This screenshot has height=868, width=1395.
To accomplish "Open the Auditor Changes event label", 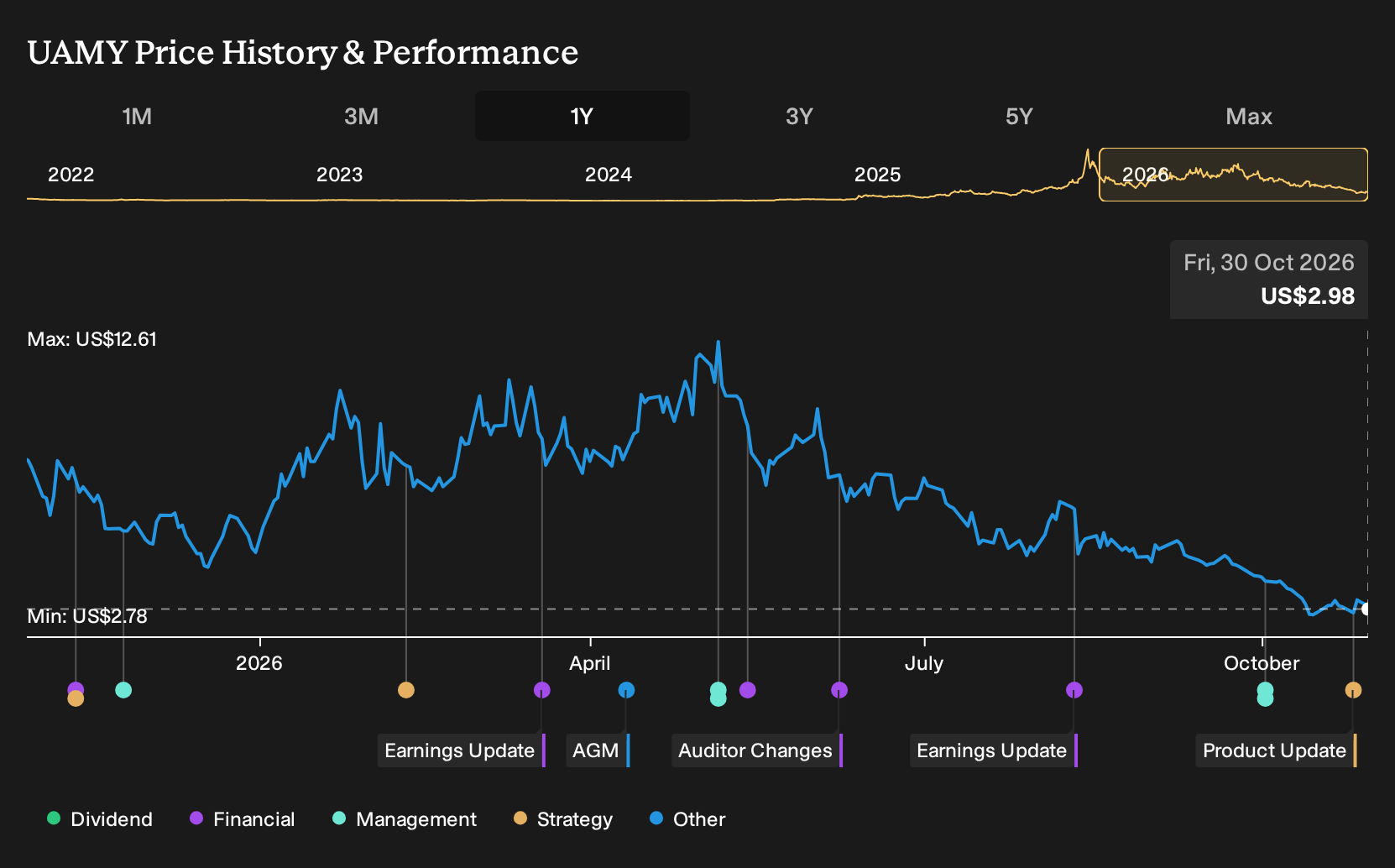I will 756,750.
